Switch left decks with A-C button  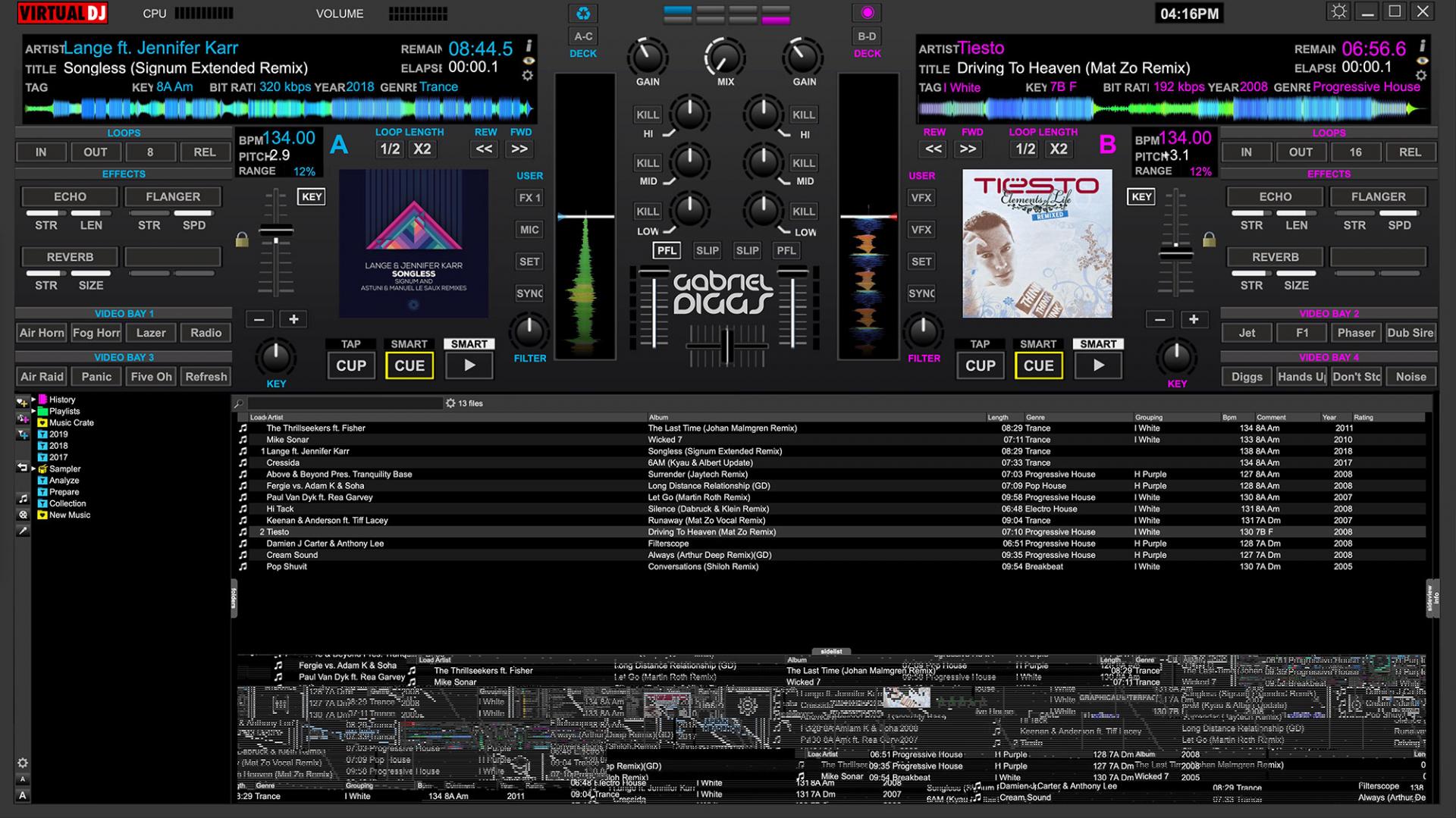[583, 36]
